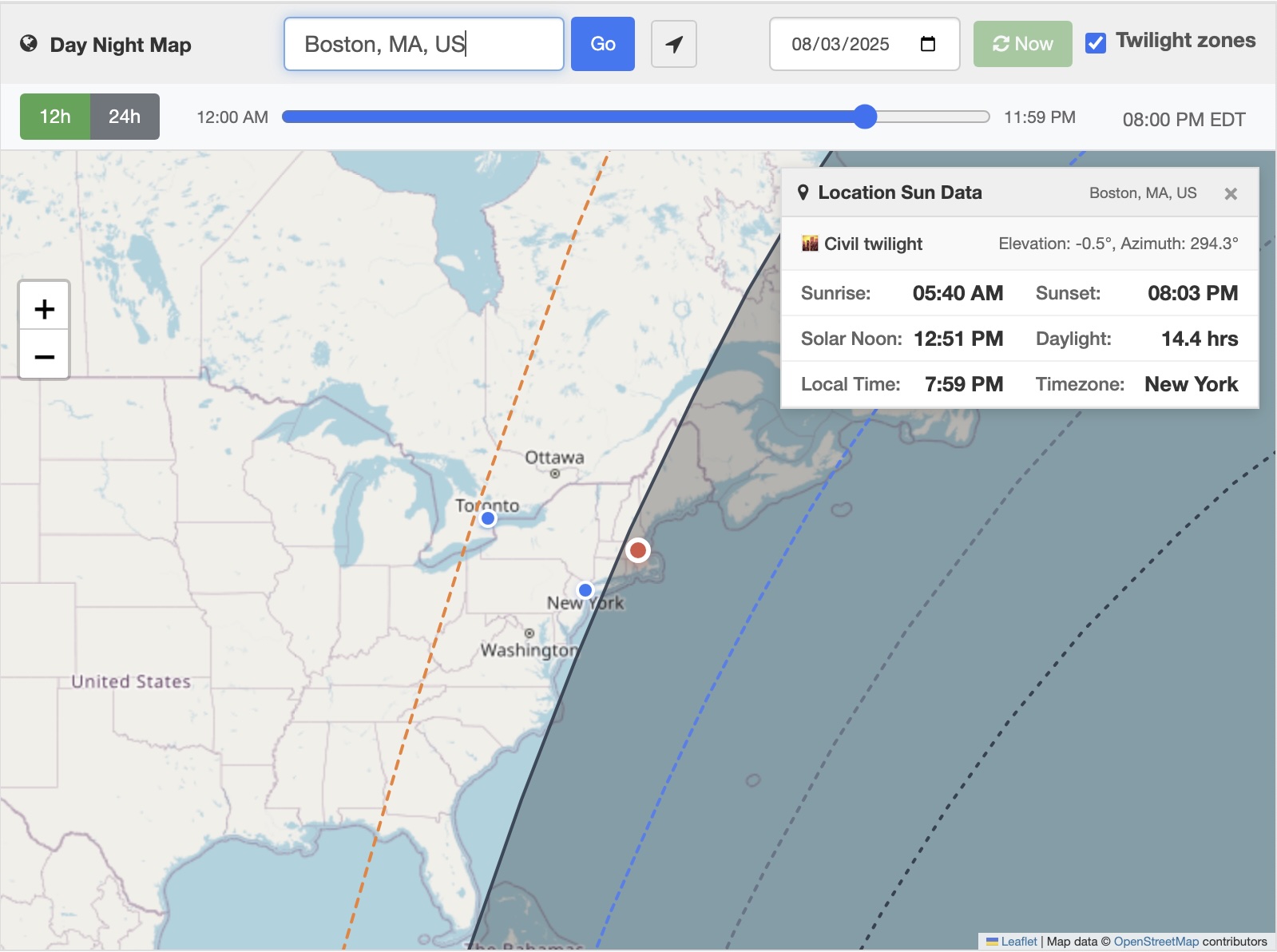Image resolution: width=1277 pixels, height=952 pixels.
Task: Select the blue New York map marker
Action: click(x=585, y=590)
